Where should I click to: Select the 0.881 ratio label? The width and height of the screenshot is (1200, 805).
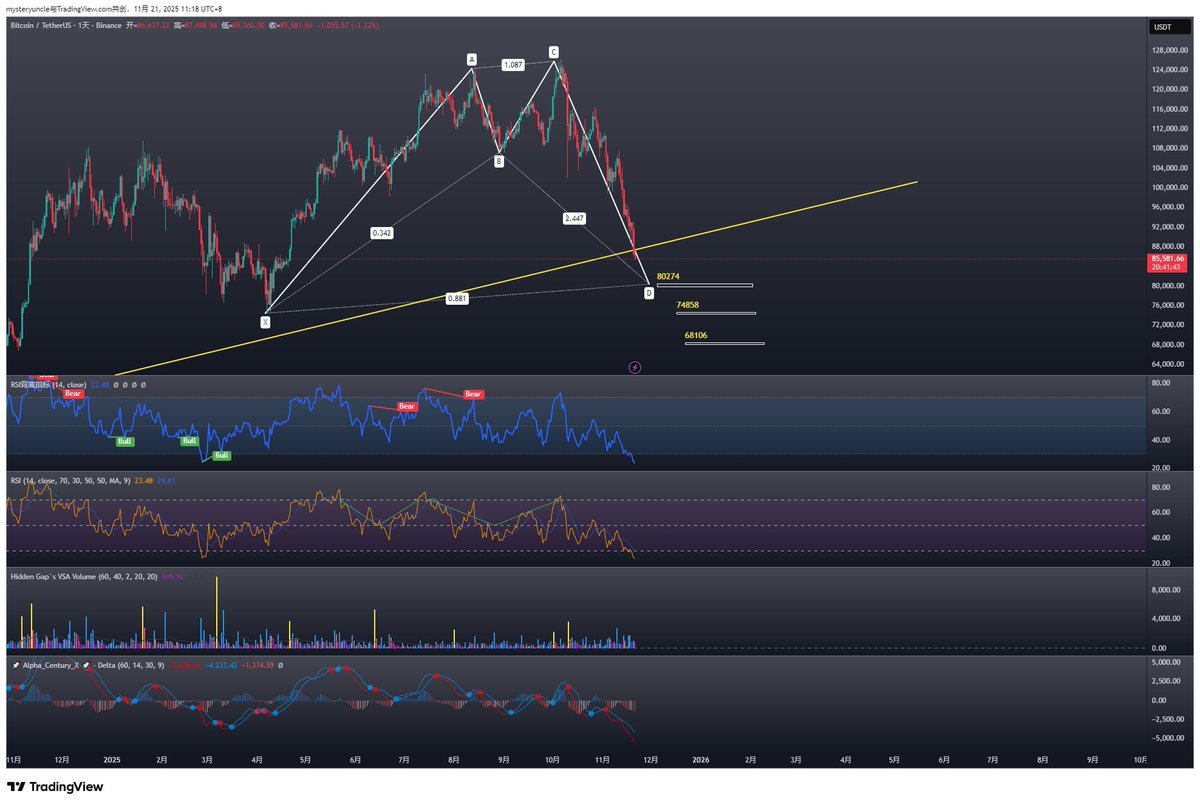[456, 297]
